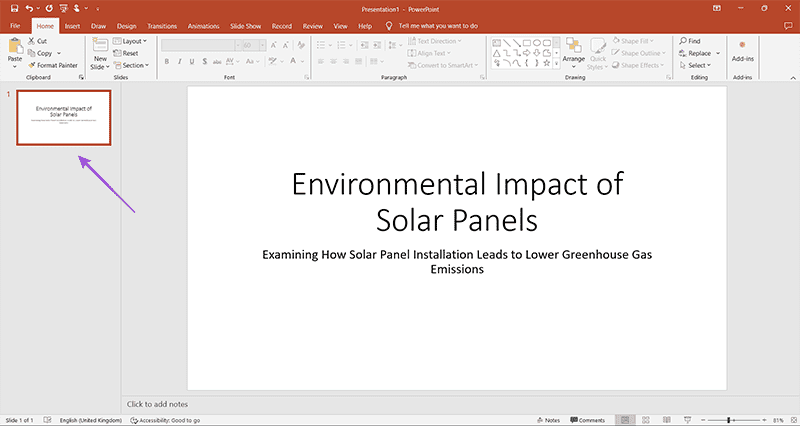Screen dimensions: 800x426
Task: Click the Save icon in quick access toolbar
Action: (14, 7)
